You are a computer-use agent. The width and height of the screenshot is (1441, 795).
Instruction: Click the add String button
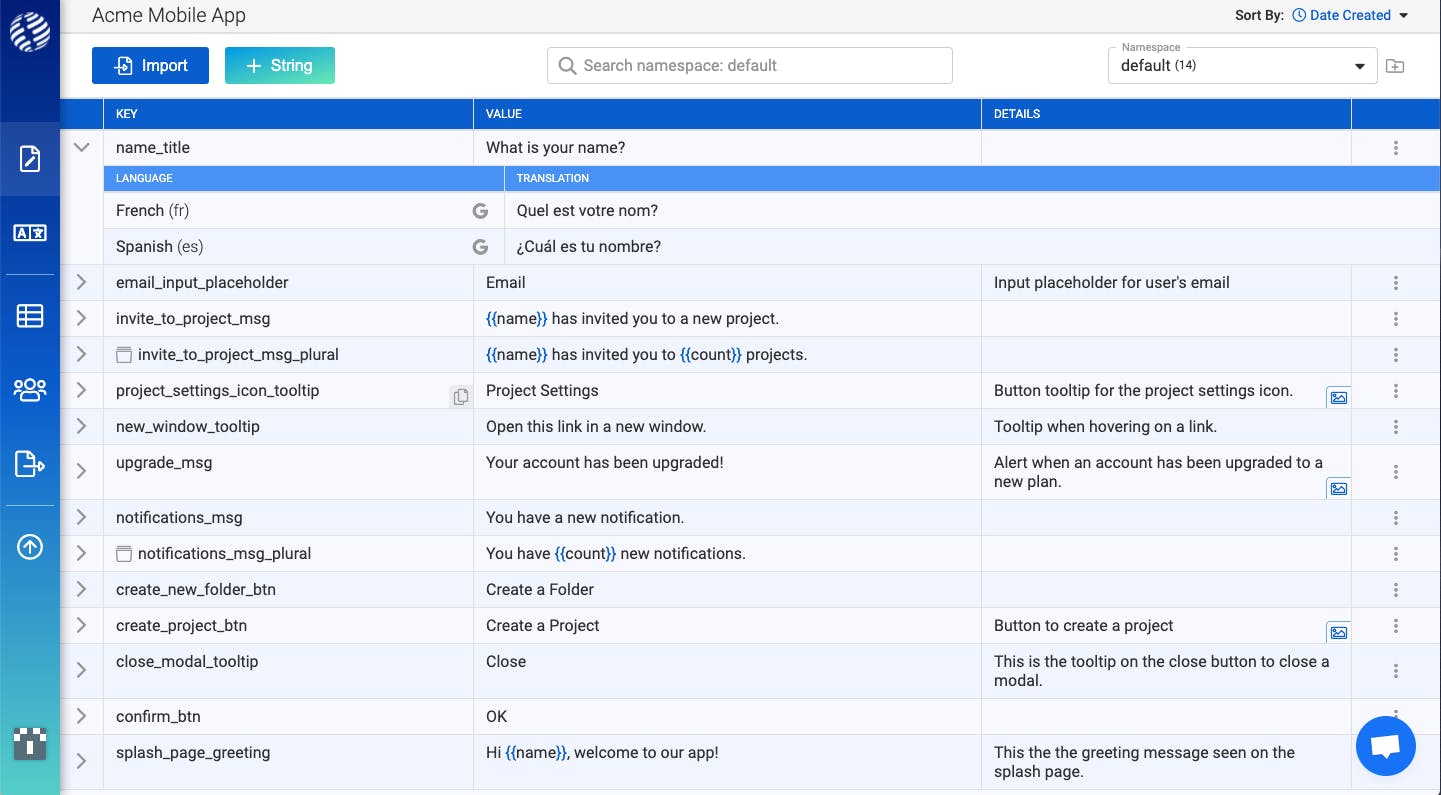click(279, 66)
